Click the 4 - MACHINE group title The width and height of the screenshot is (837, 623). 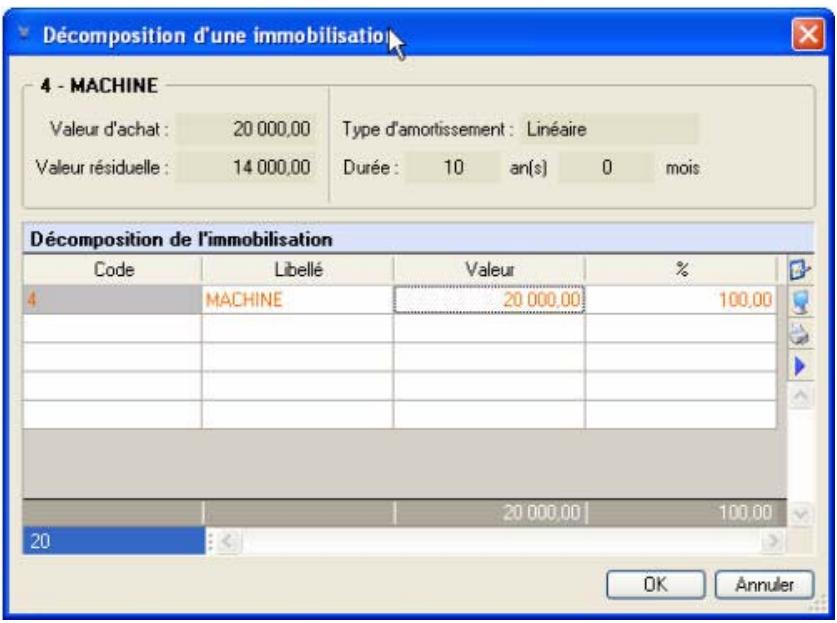click(x=99, y=85)
